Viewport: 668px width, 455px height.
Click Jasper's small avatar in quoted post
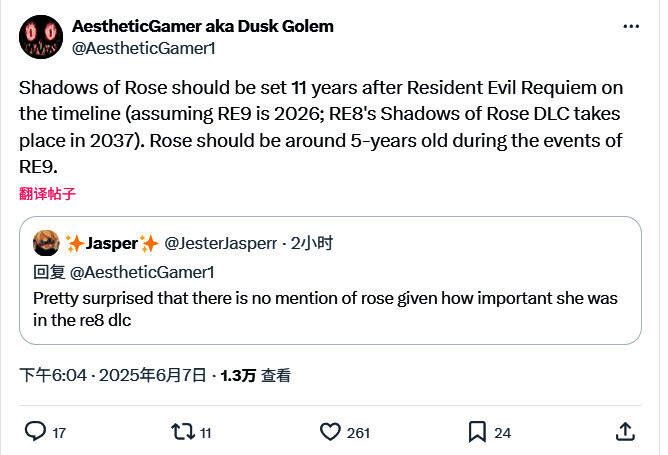[x=46, y=243]
